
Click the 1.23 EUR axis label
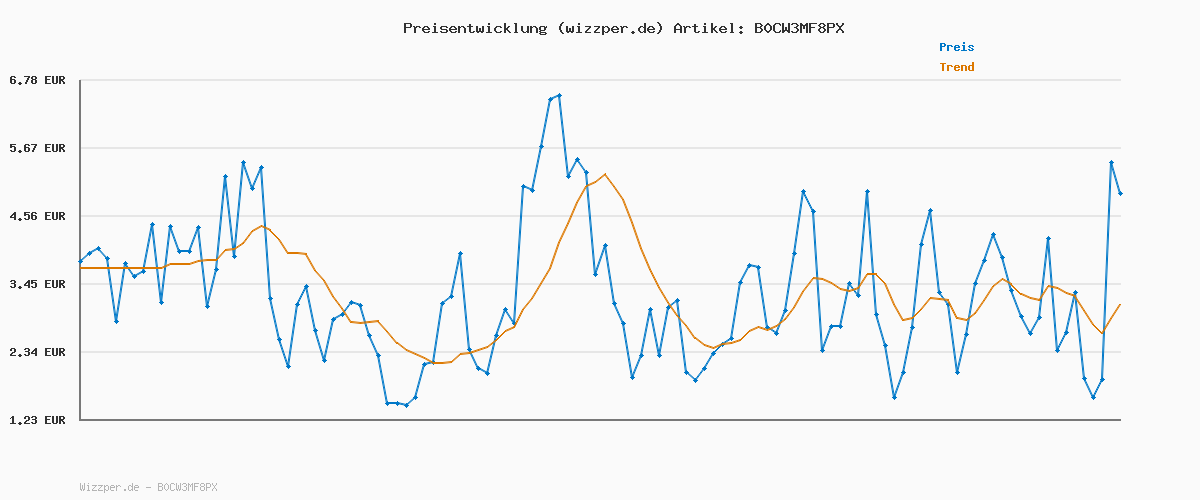click(x=37, y=420)
